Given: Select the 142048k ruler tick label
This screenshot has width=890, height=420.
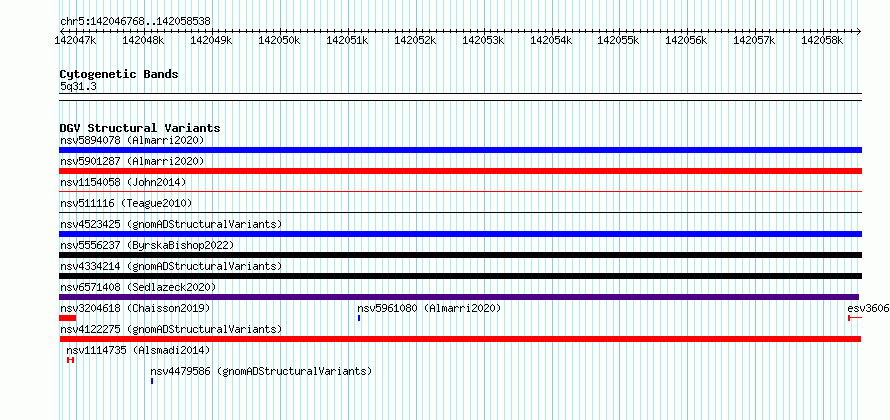Looking at the screenshot, I should [143, 40].
